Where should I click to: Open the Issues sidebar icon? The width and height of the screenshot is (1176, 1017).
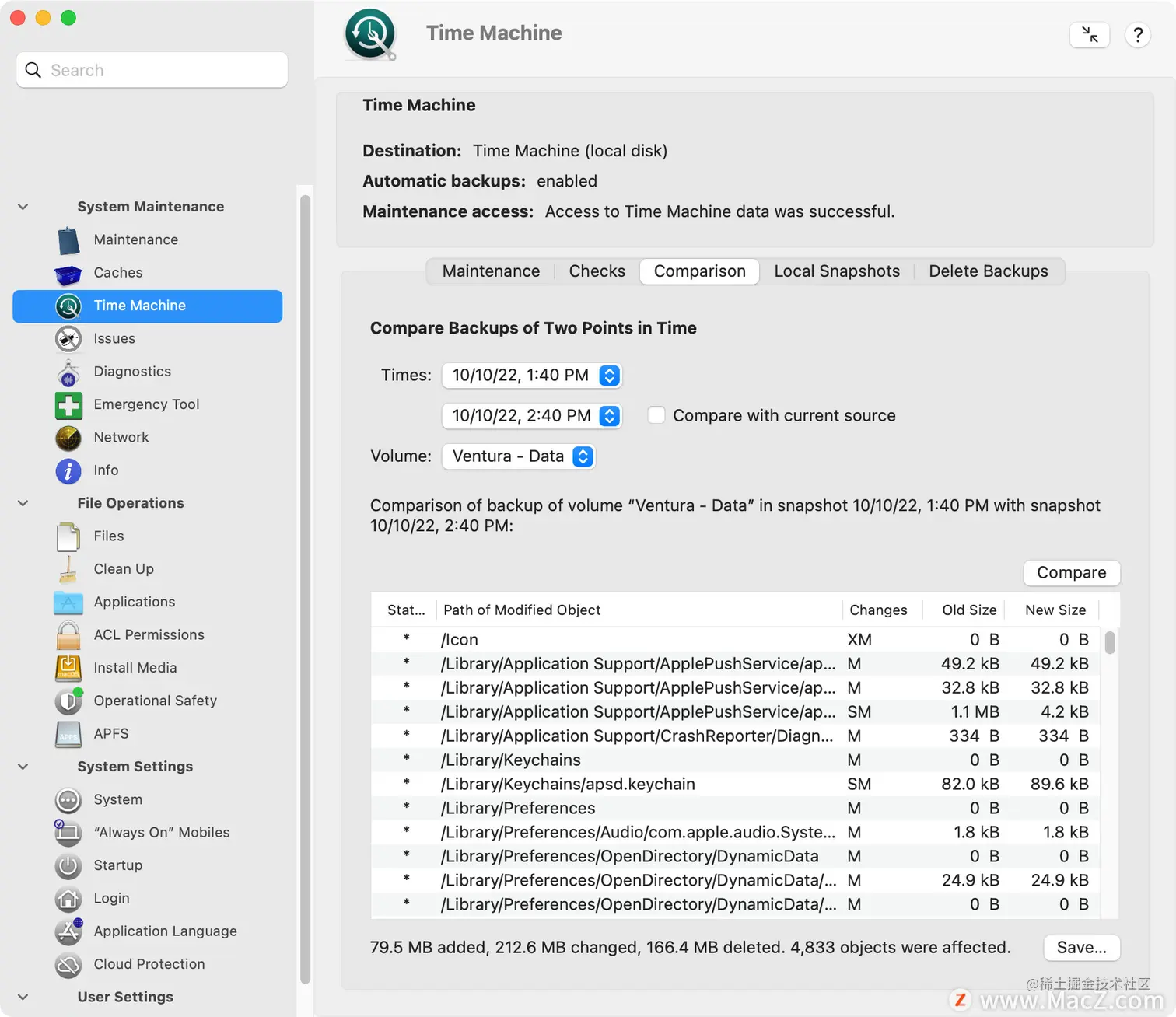pos(68,339)
